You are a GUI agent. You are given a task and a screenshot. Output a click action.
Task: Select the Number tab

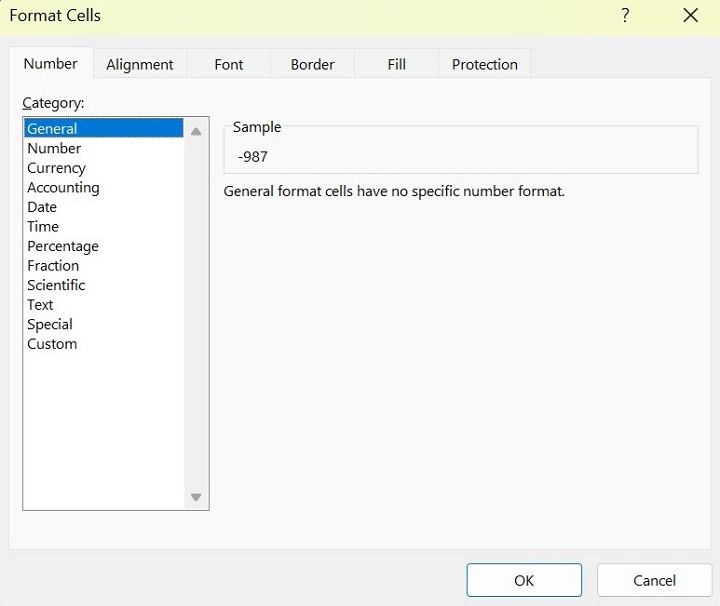[51, 63]
